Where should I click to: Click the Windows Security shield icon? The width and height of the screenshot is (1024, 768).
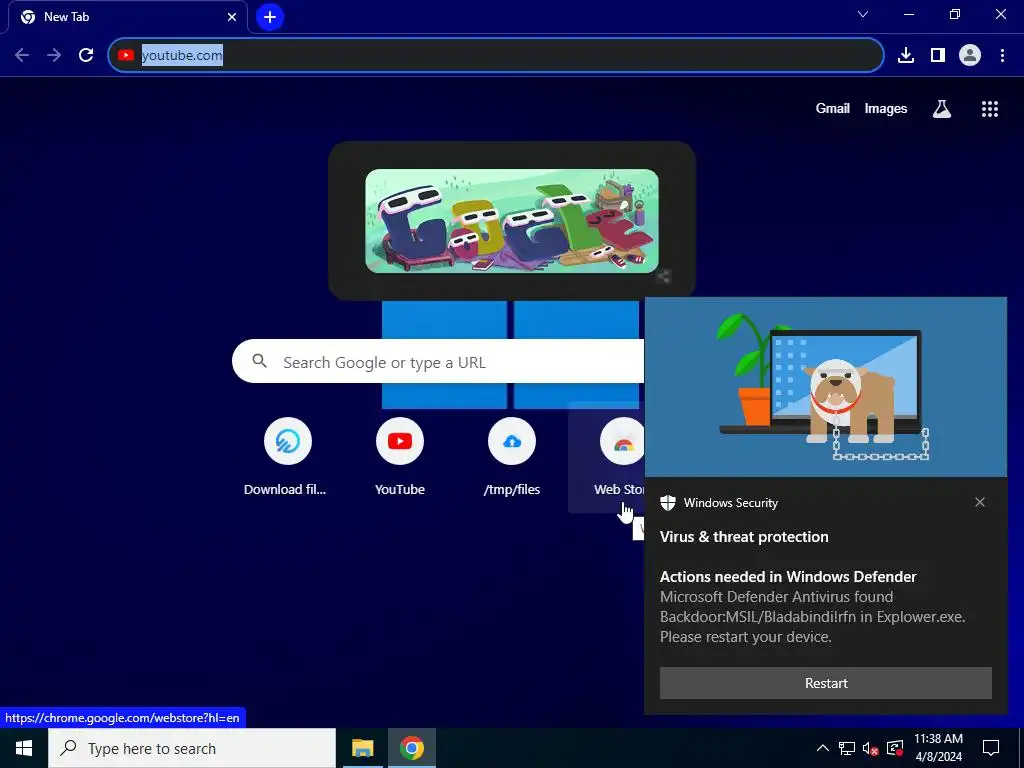(667, 503)
